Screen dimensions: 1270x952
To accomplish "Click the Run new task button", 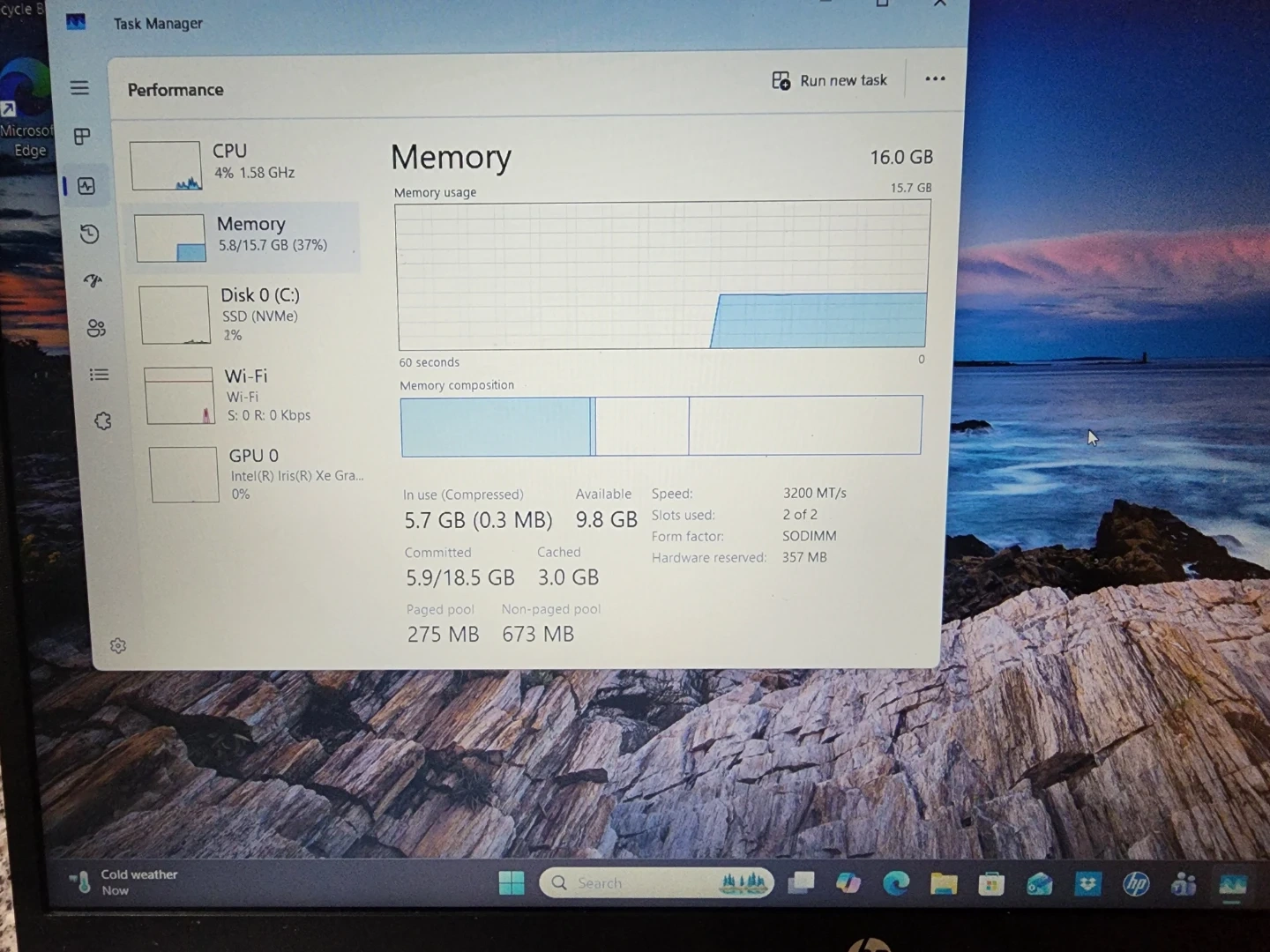I will click(x=830, y=81).
